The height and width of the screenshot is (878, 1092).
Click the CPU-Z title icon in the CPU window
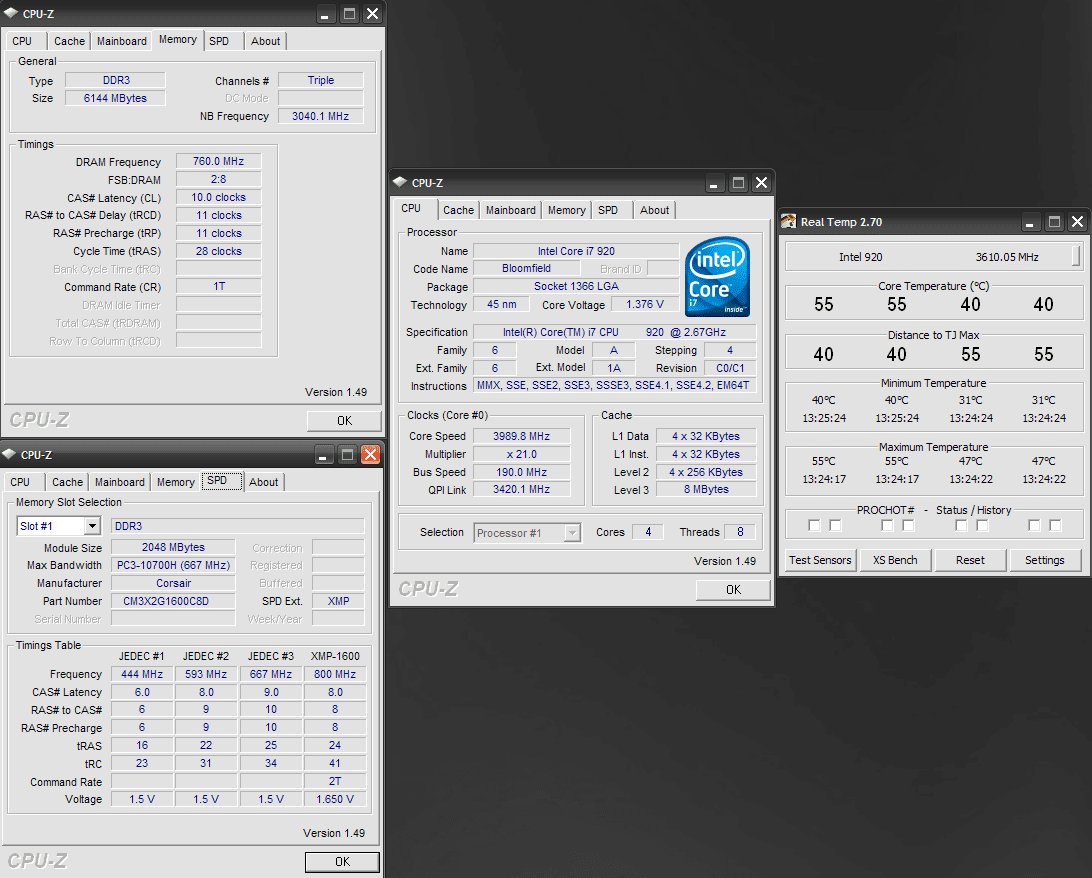coord(400,182)
